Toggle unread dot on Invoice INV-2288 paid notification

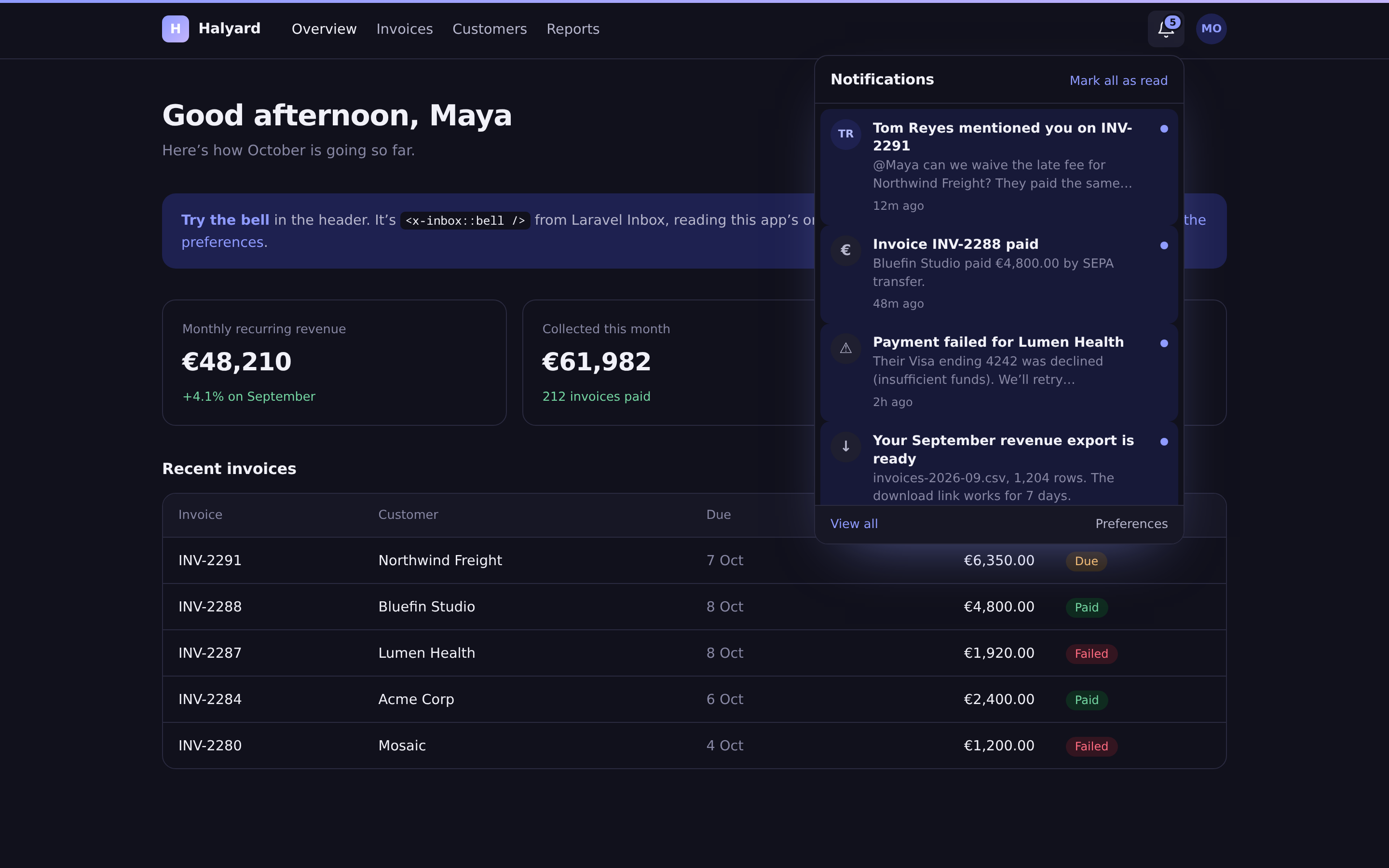click(1164, 246)
